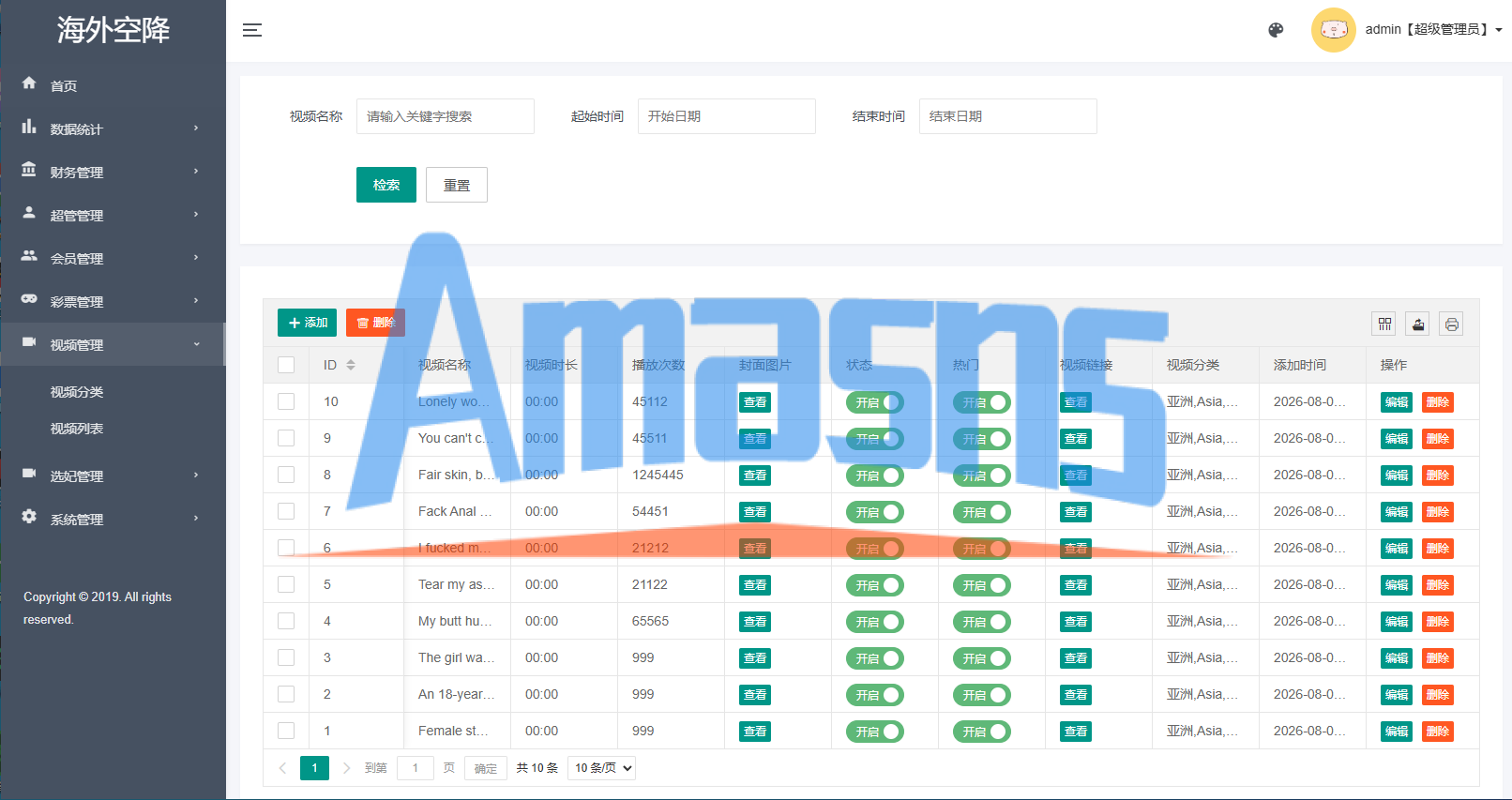
Task: Click the bar chart icon for 数据统计
Action: click(29, 127)
